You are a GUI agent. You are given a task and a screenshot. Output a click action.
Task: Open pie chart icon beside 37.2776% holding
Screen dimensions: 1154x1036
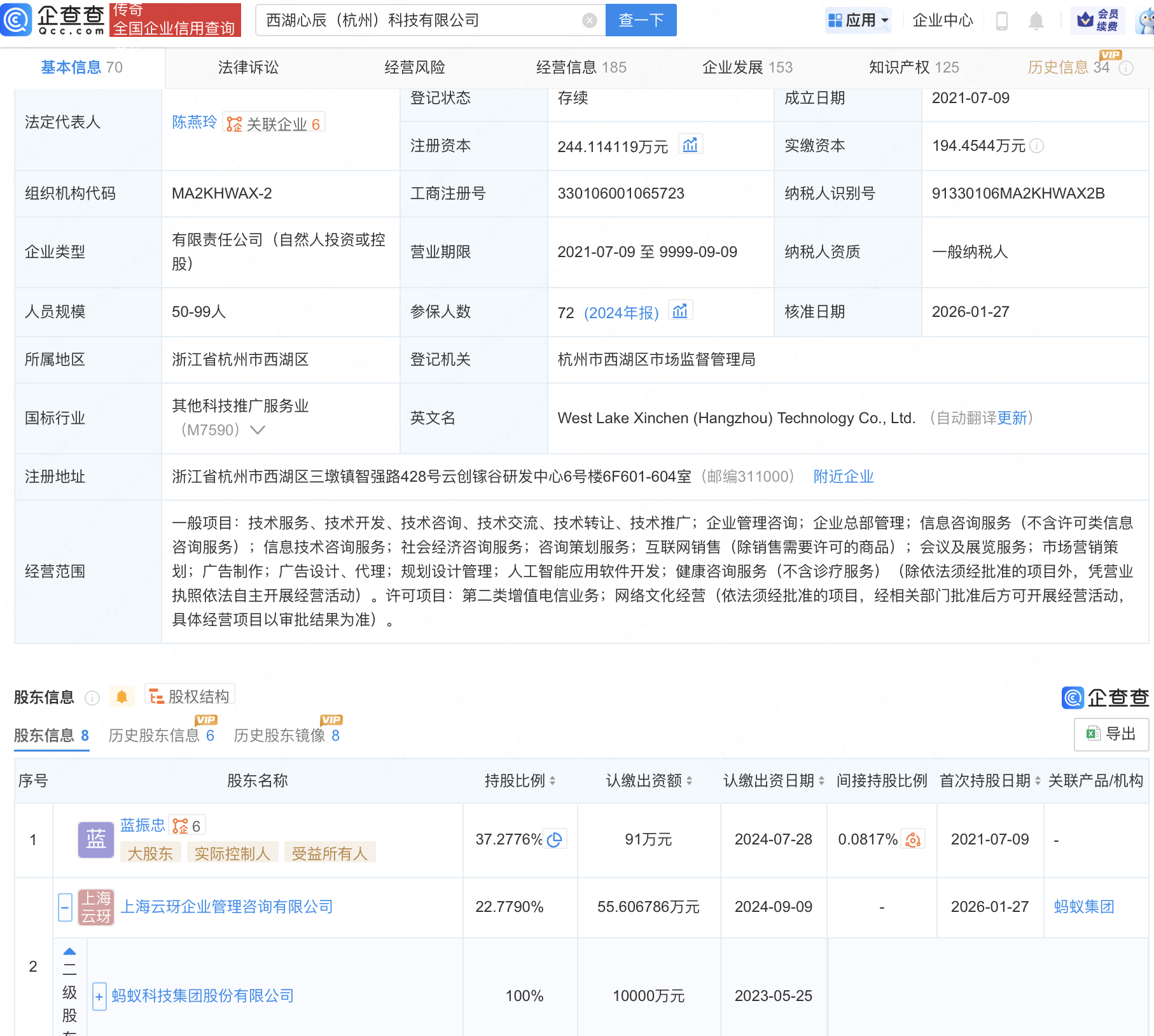coord(555,840)
